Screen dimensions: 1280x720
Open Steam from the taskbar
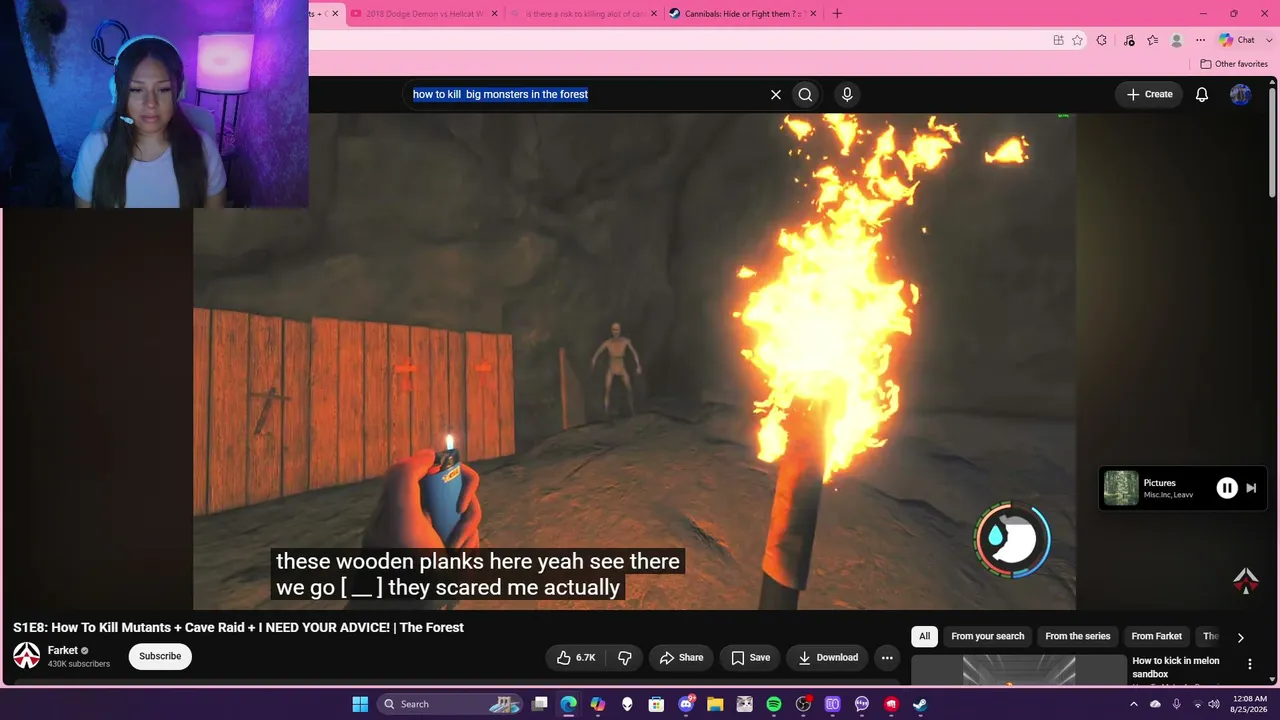[920, 704]
